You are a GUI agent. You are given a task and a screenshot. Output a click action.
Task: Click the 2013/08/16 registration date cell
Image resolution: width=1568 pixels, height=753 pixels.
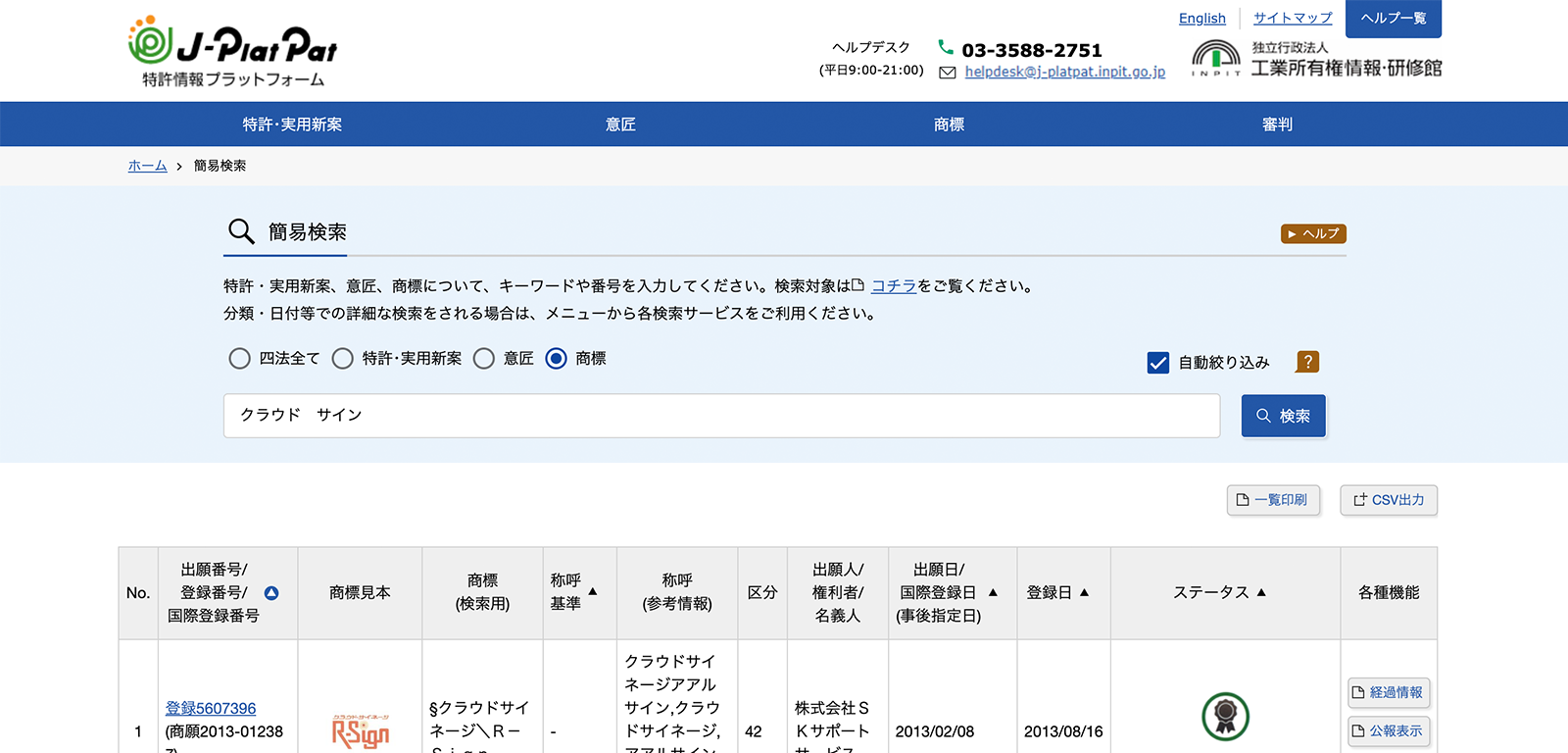tap(1063, 731)
